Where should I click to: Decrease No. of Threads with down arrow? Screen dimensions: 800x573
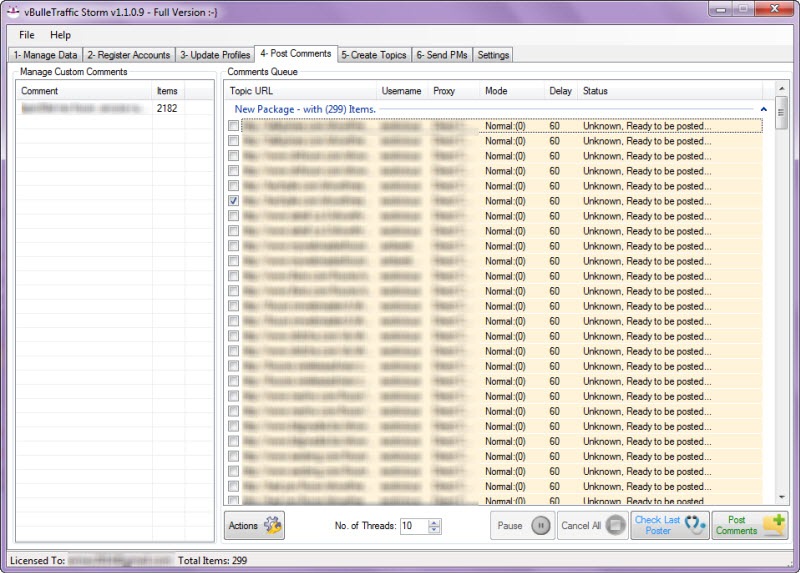tap(435, 530)
